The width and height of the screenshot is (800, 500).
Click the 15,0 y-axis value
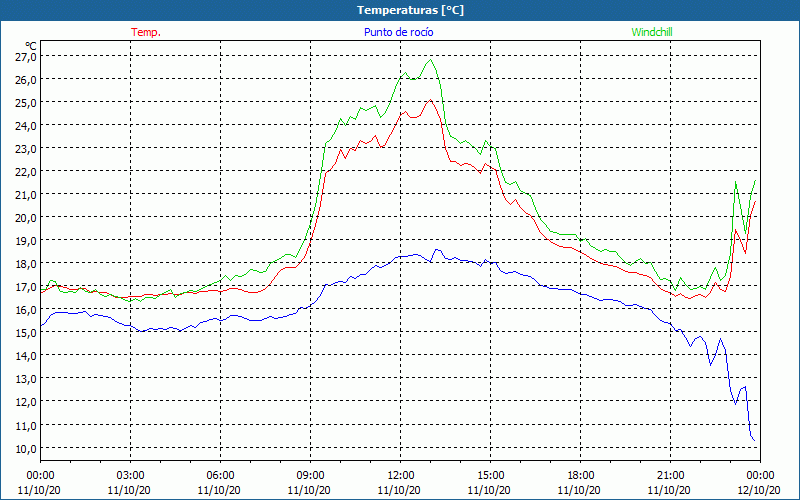(x=26, y=333)
